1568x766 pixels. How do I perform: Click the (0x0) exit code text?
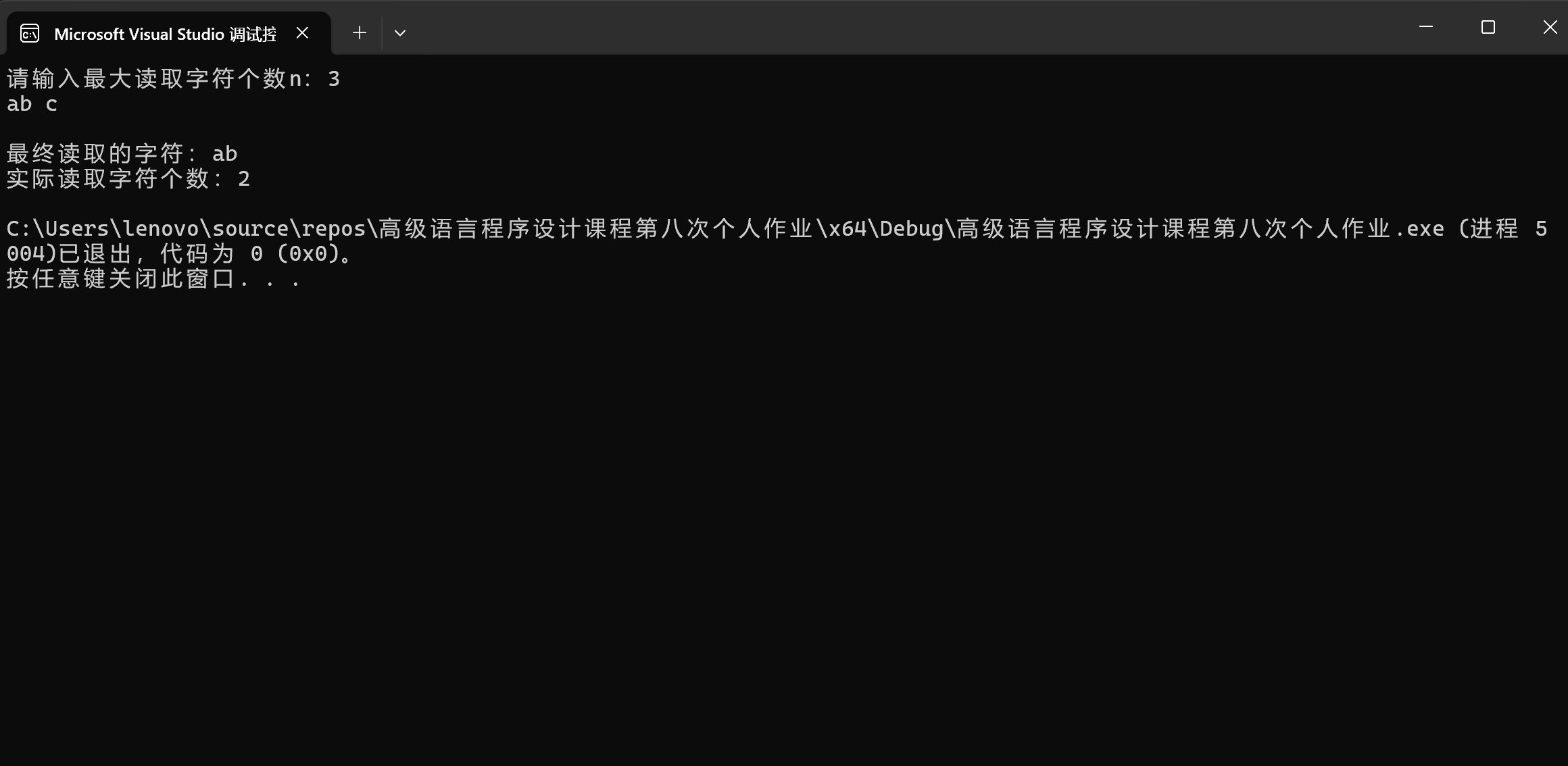tap(308, 254)
